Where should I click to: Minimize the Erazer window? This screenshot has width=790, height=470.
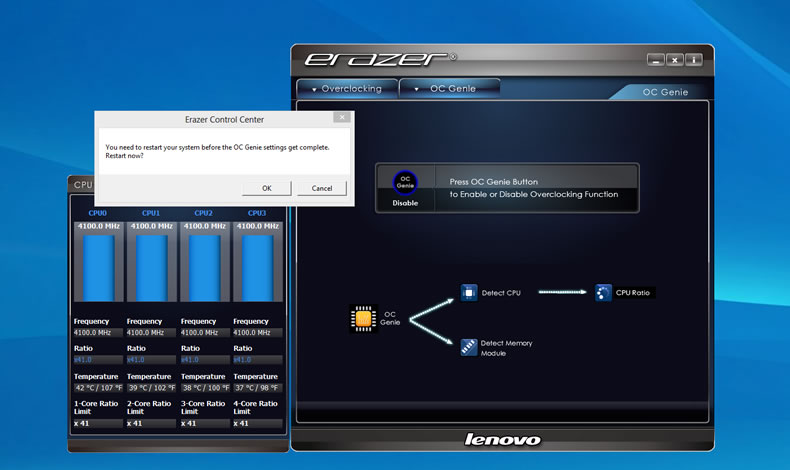click(655, 60)
